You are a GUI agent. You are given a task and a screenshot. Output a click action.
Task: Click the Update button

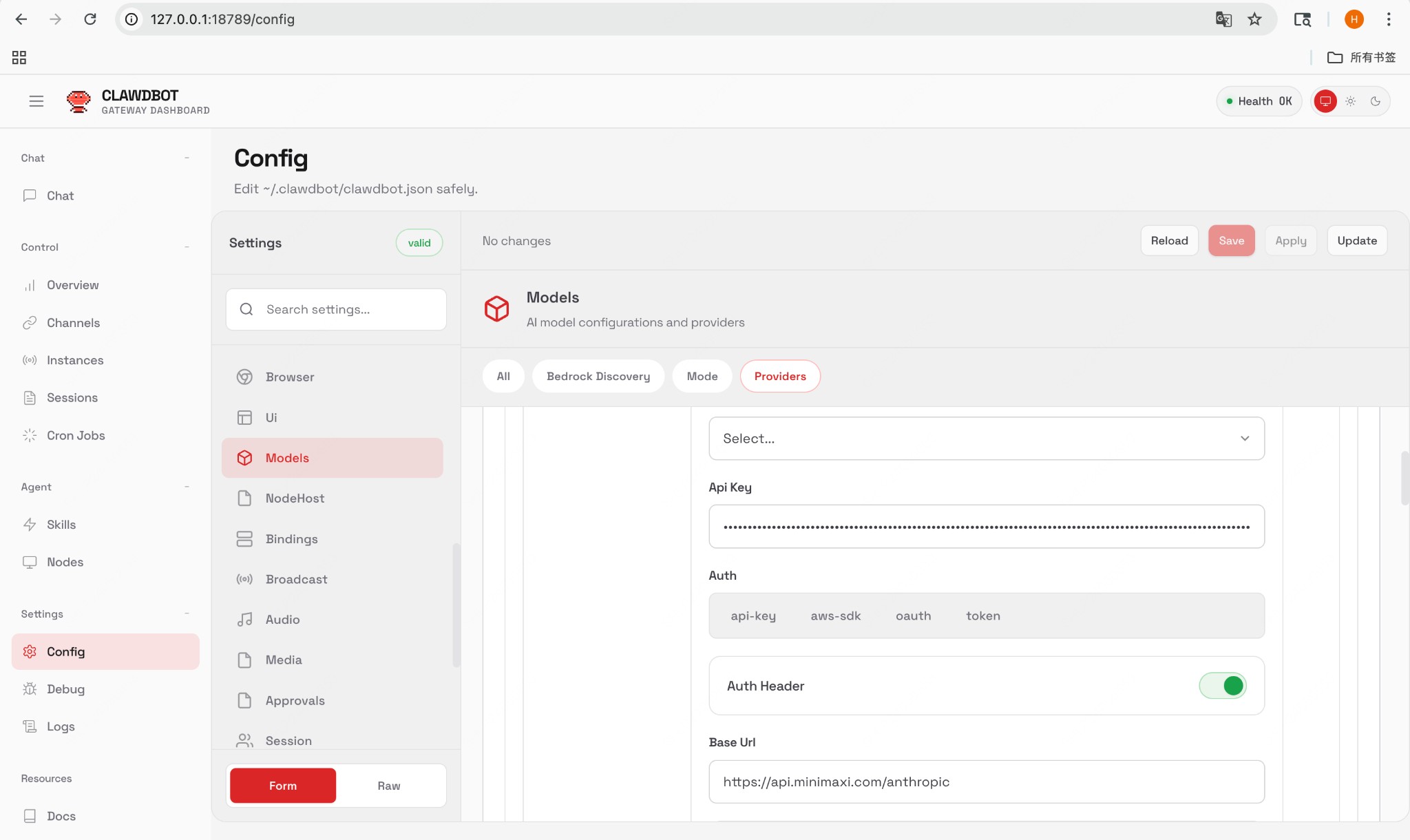pos(1356,240)
